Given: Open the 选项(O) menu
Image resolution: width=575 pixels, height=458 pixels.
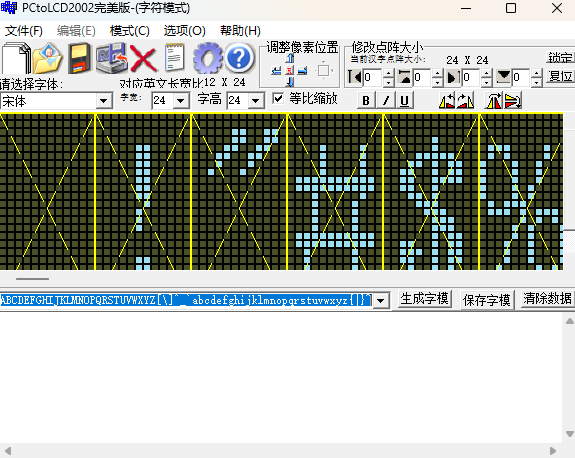Looking at the screenshot, I should tap(184, 31).
